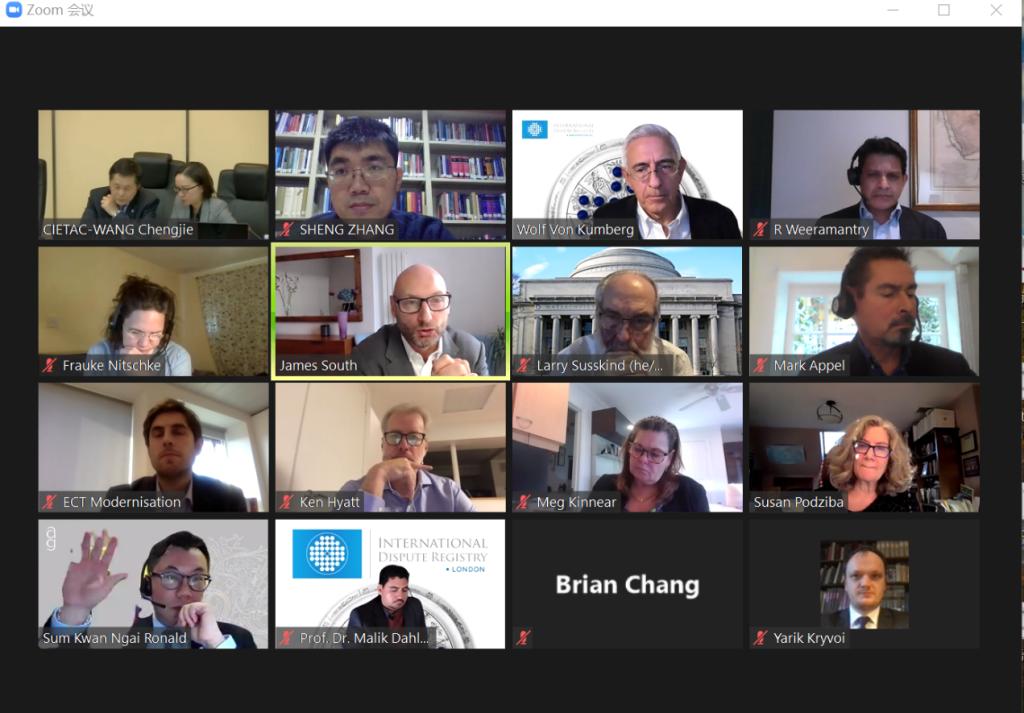The width and height of the screenshot is (1024, 713).
Task: Click Yarik Kryvoi's muted microphone icon
Action: (760, 637)
